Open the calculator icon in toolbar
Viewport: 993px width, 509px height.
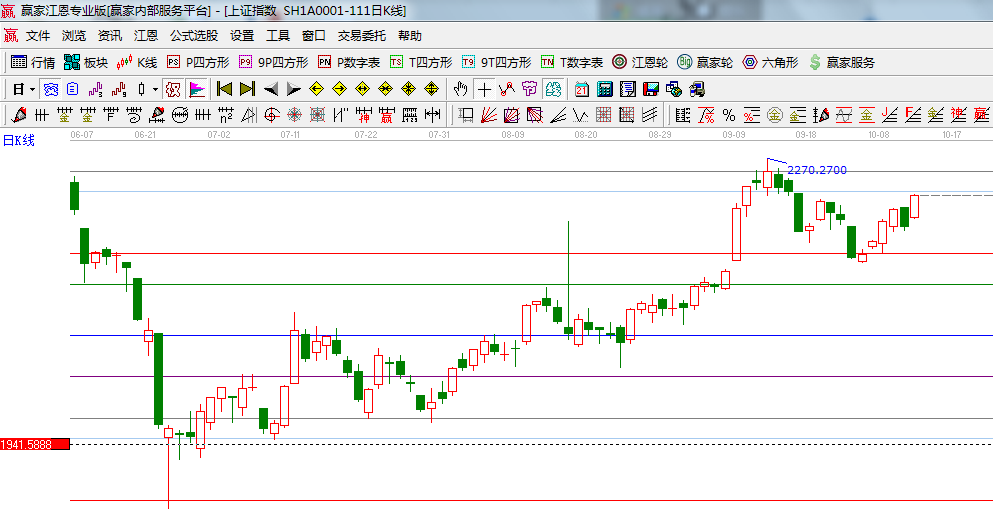click(605, 89)
